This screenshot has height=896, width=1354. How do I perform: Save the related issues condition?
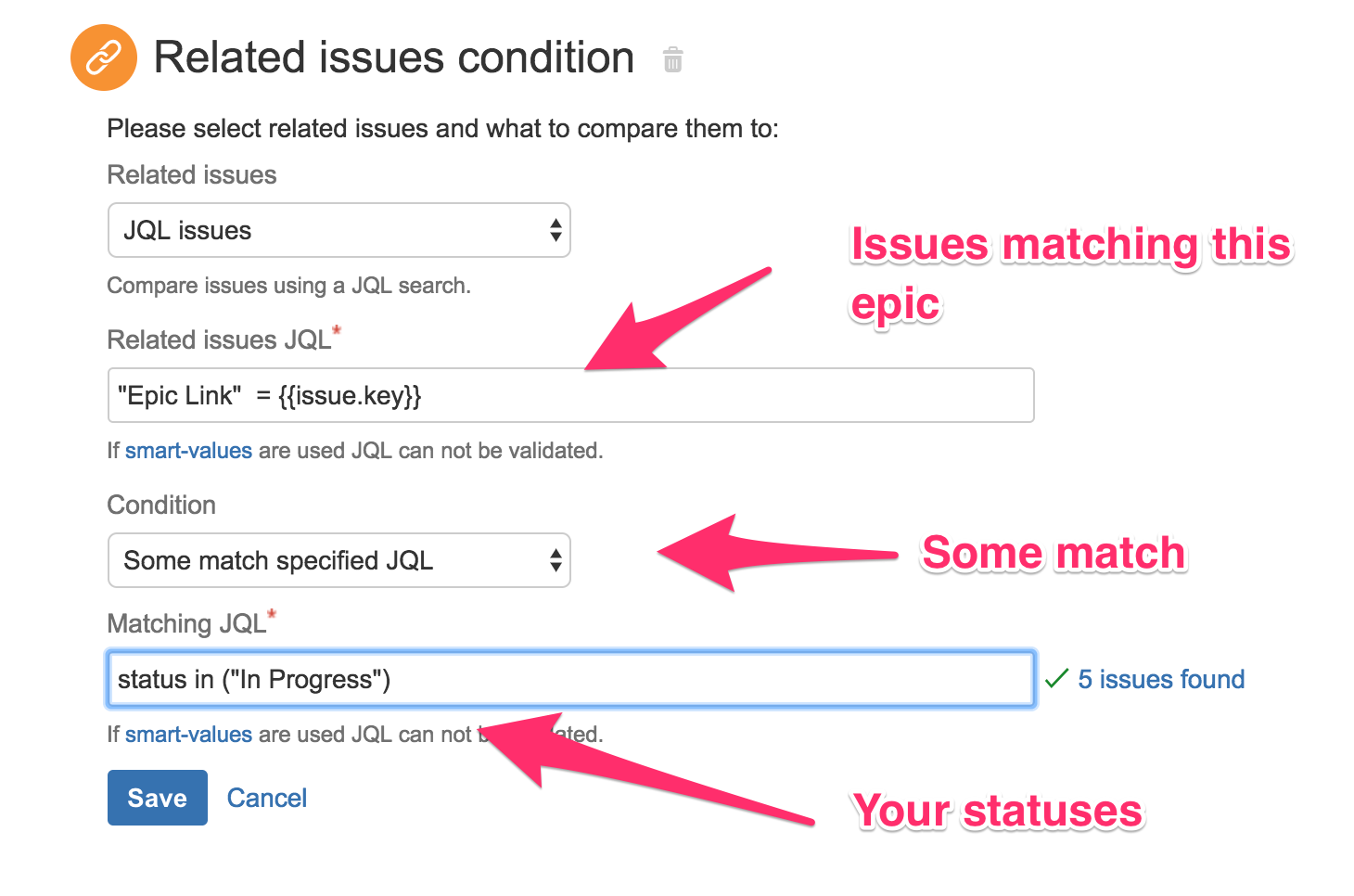point(158,798)
